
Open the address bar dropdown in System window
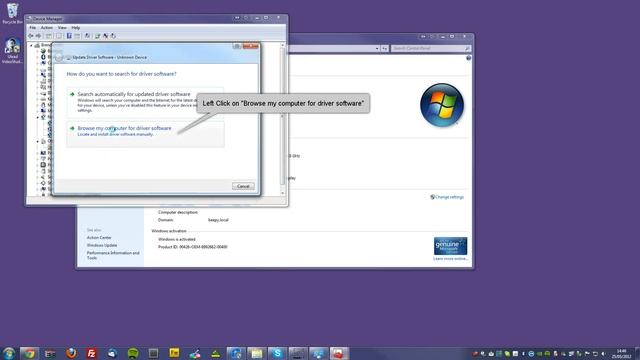pos(377,48)
